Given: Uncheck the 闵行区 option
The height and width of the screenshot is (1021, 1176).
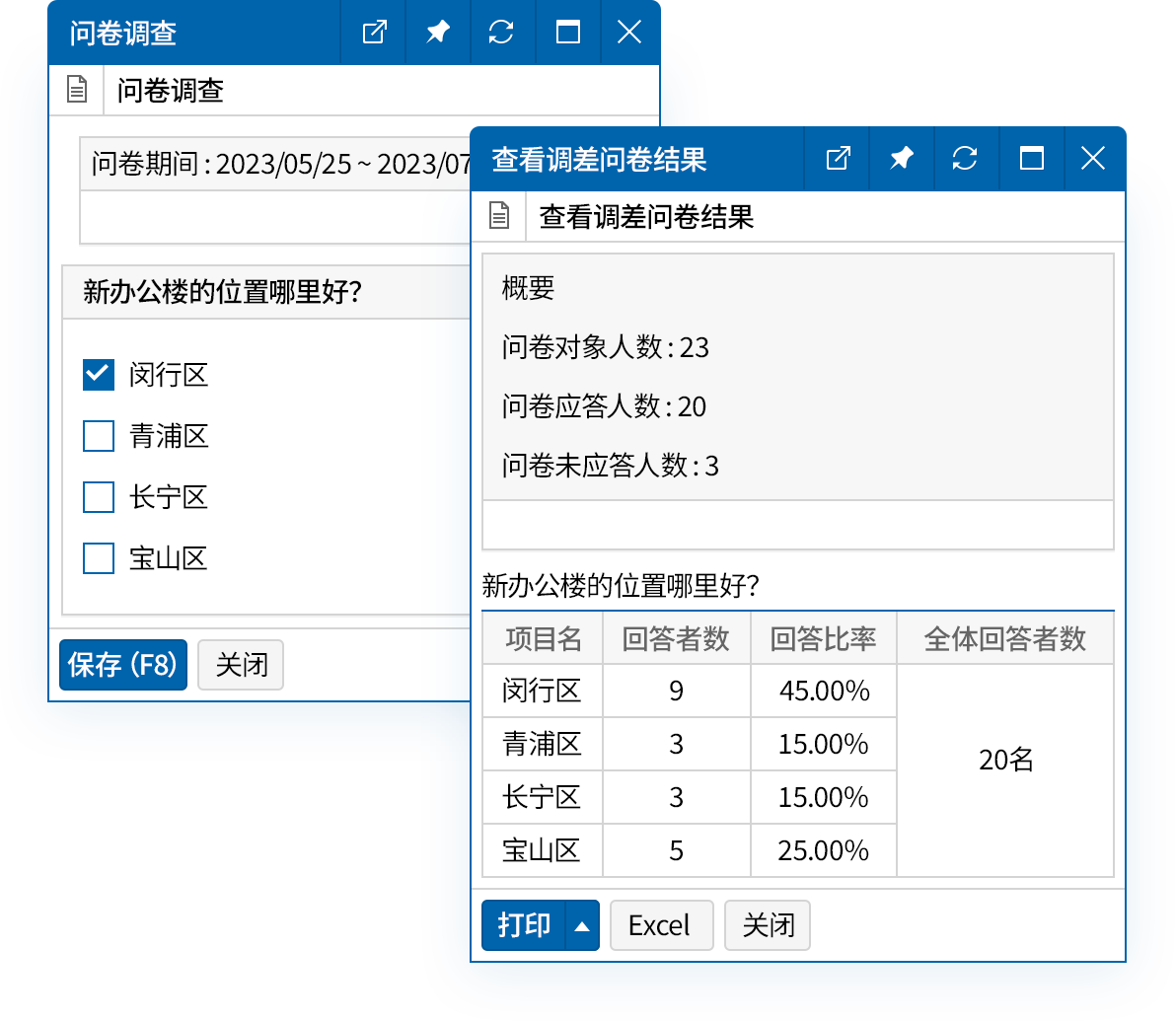Looking at the screenshot, I should coord(98,375).
